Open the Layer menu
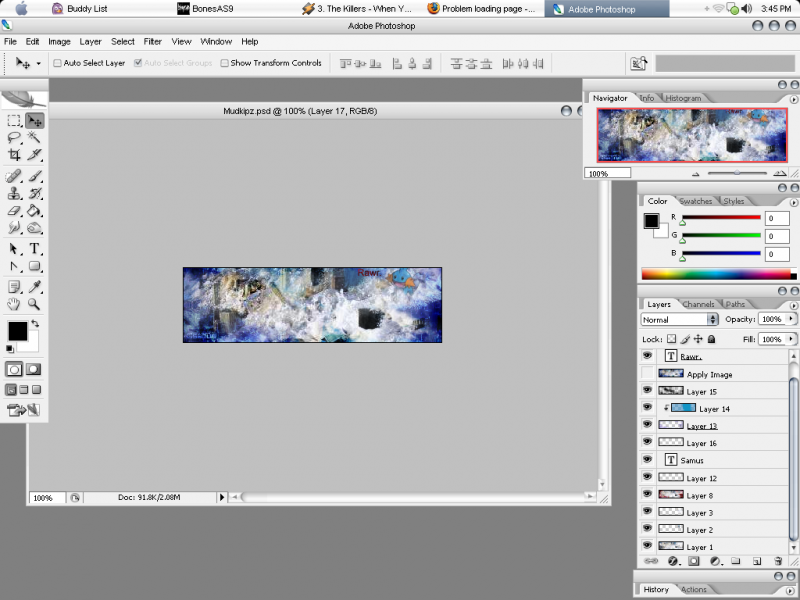The height and width of the screenshot is (600, 800). 90,42
